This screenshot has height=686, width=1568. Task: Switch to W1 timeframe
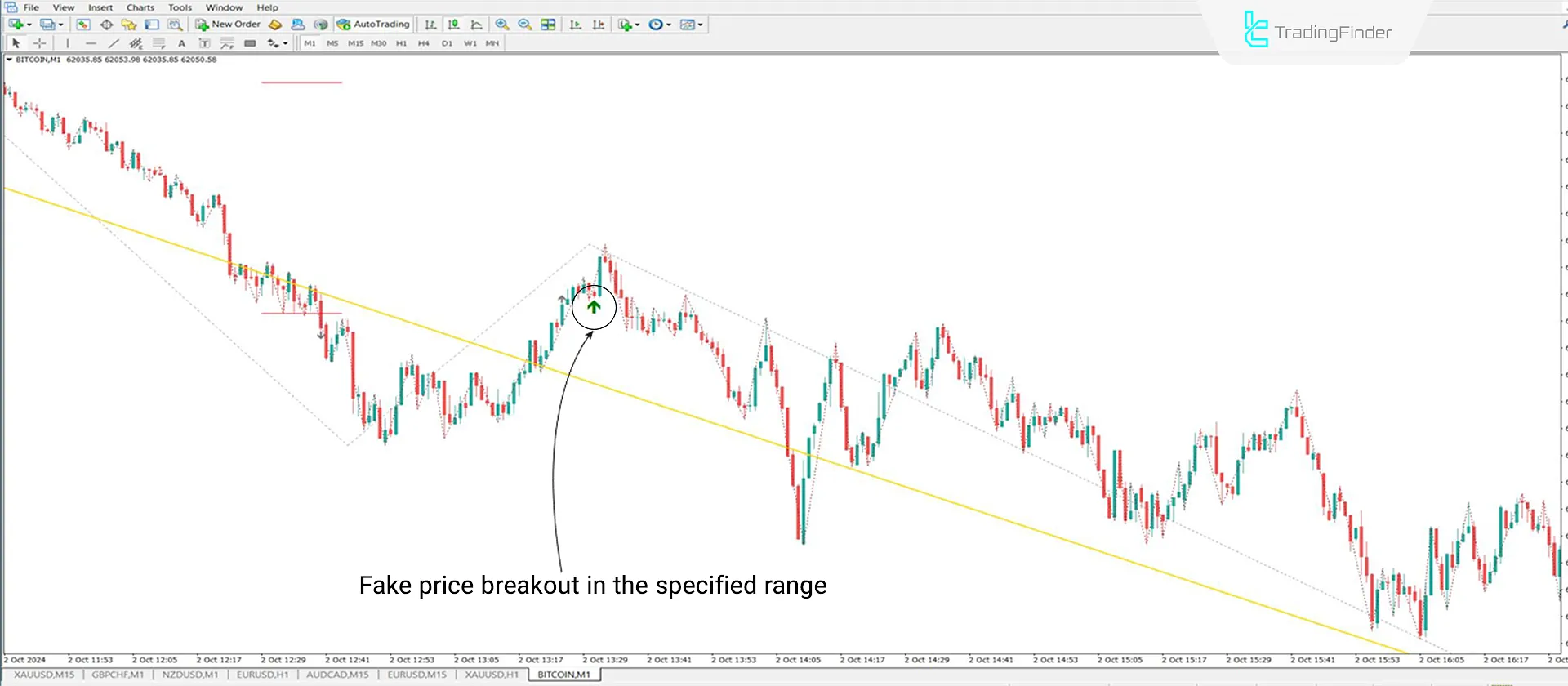470,43
